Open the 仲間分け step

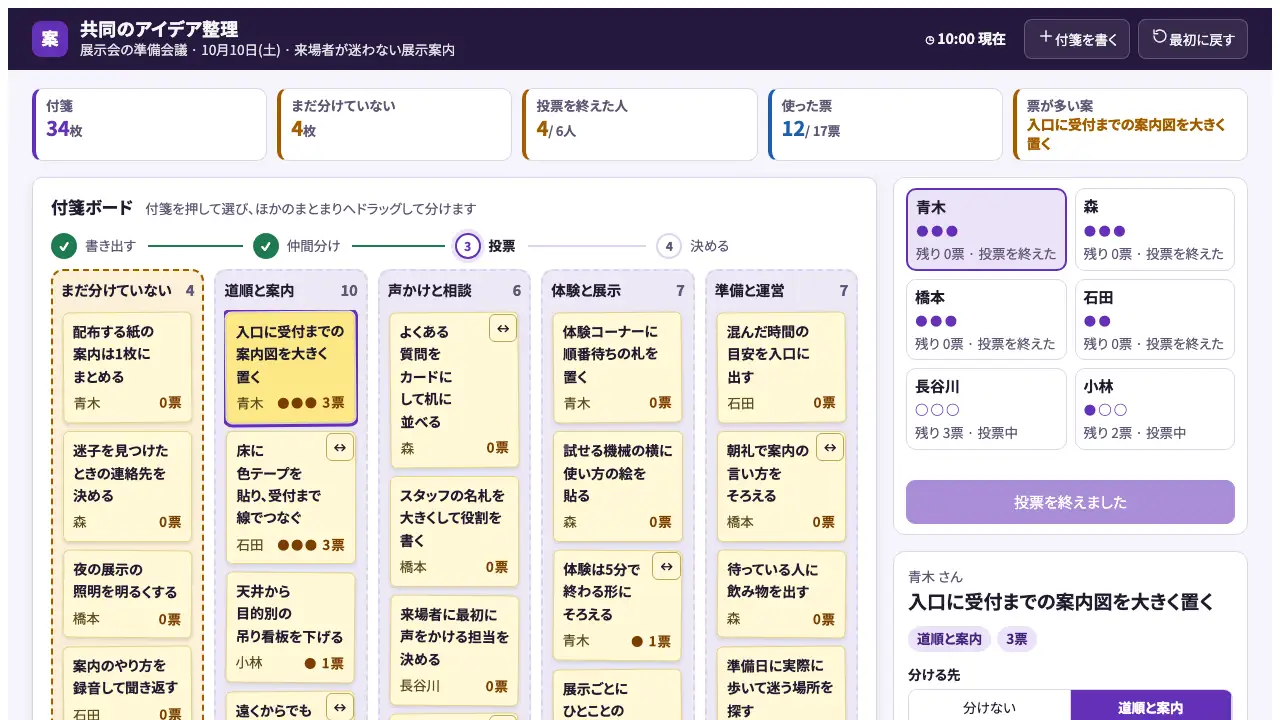[296, 246]
